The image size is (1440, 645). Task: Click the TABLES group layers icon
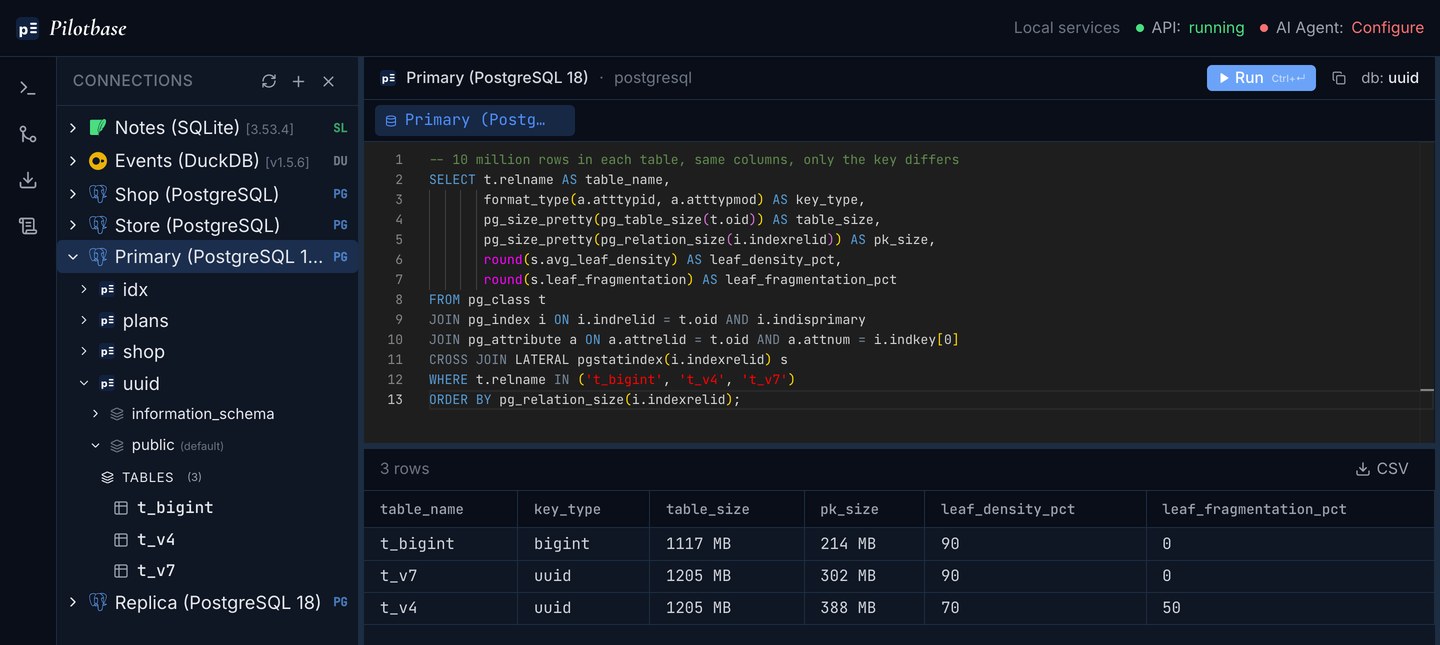point(107,478)
